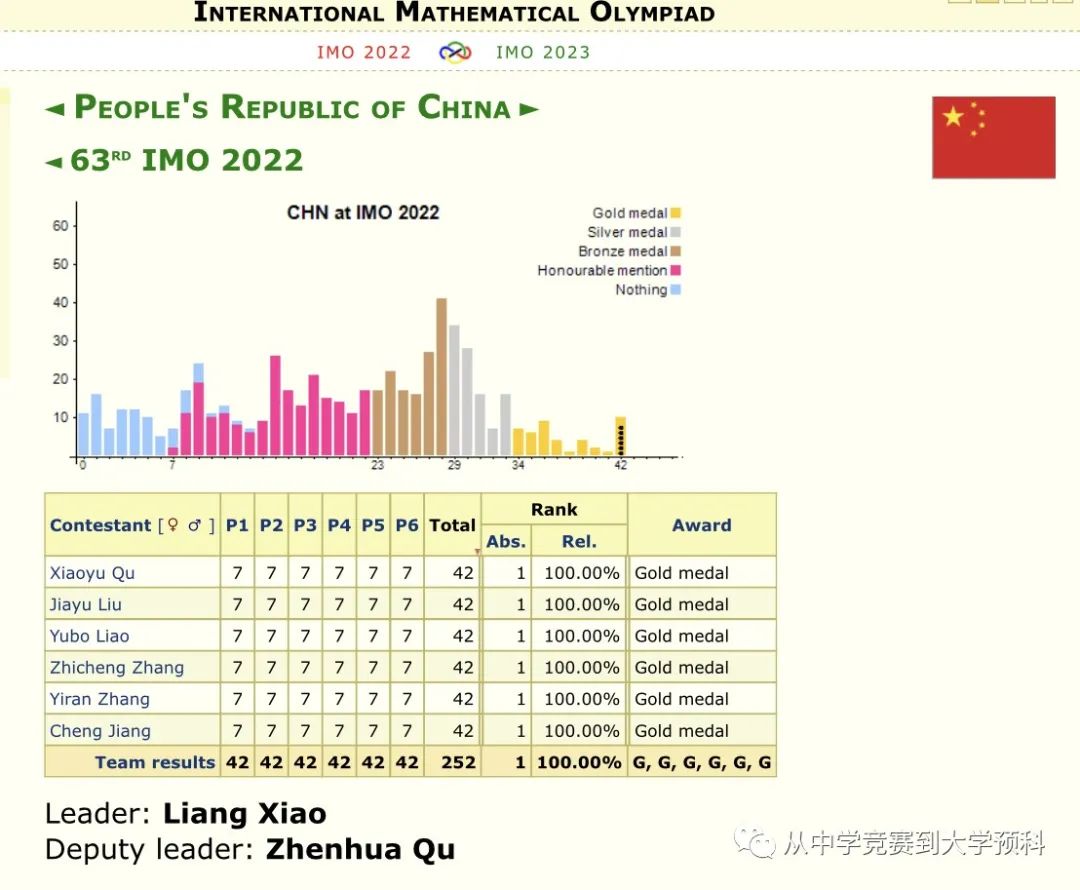Open contestant Yubo Liao's profile
This screenshot has width=1080, height=890.
pyautogui.click(x=90, y=637)
